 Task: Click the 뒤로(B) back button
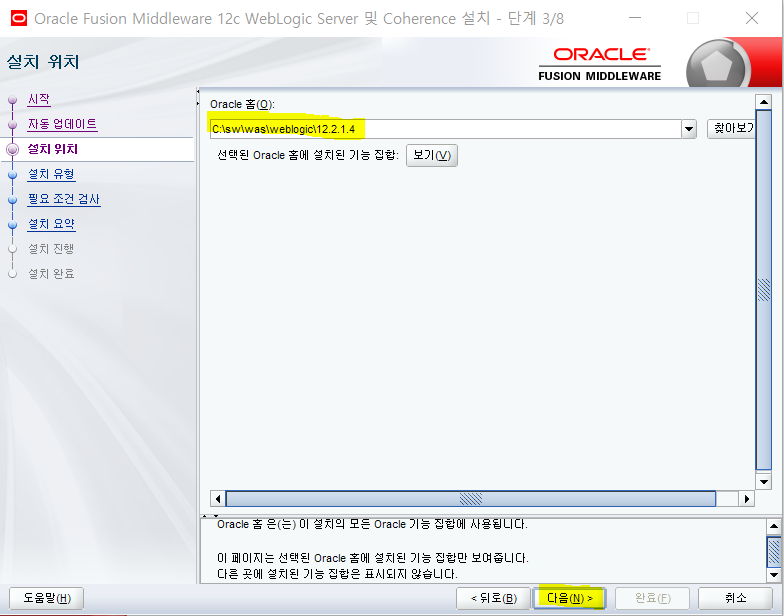click(493, 598)
